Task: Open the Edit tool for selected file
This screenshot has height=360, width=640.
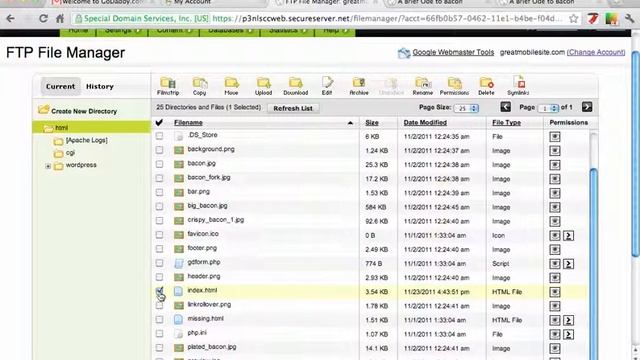Action: 327,86
